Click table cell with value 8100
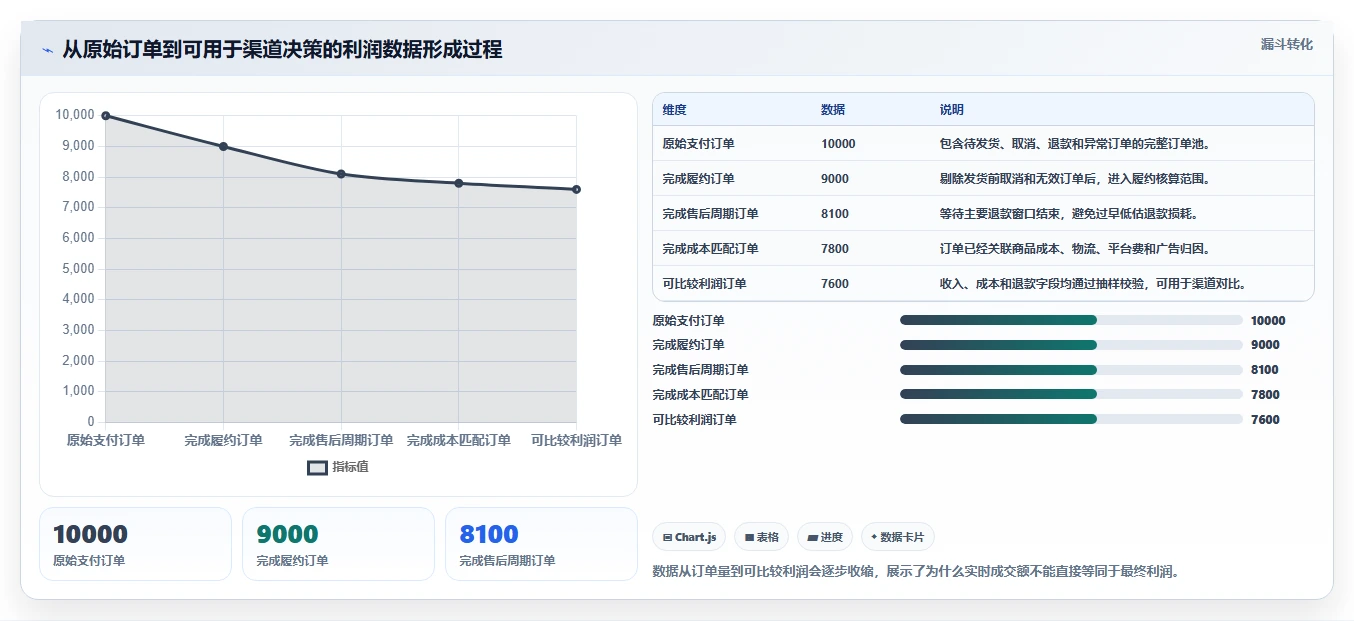This screenshot has height=621, width=1354. coord(835,214)
